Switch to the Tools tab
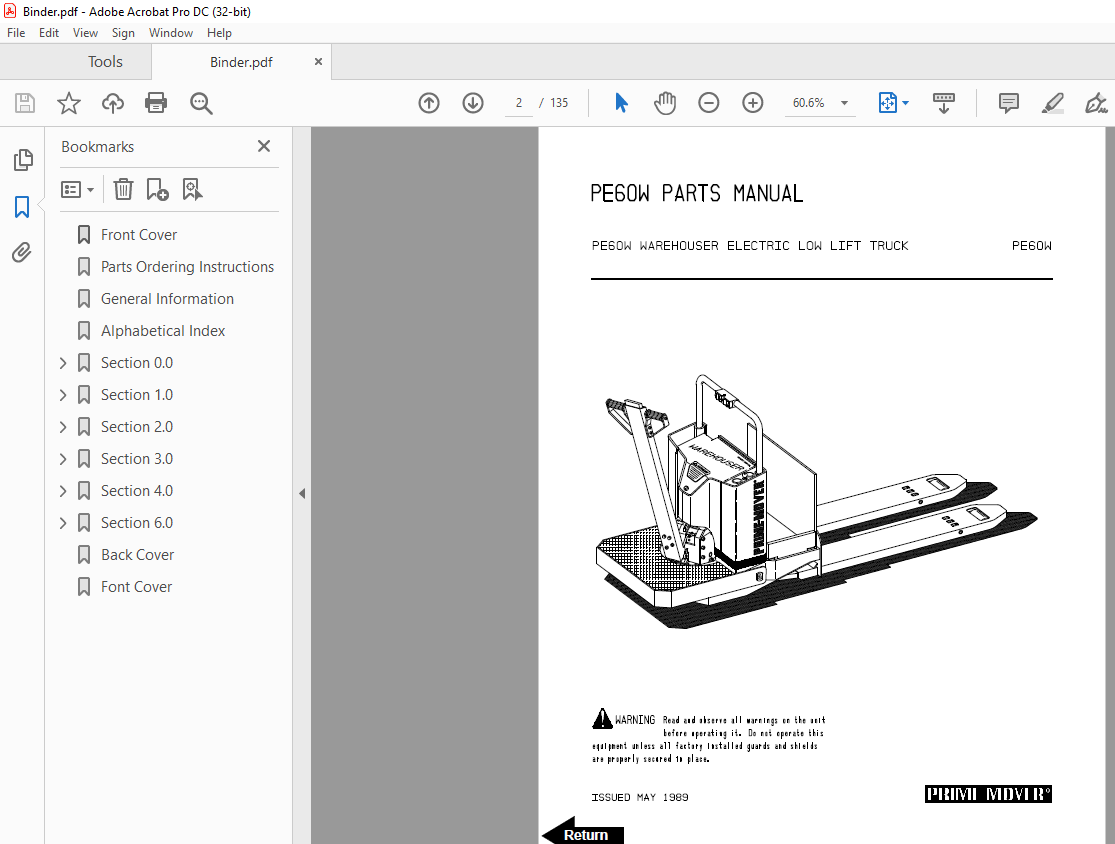The width and height of the screenshot is (1115, 844). coord(105,62)
